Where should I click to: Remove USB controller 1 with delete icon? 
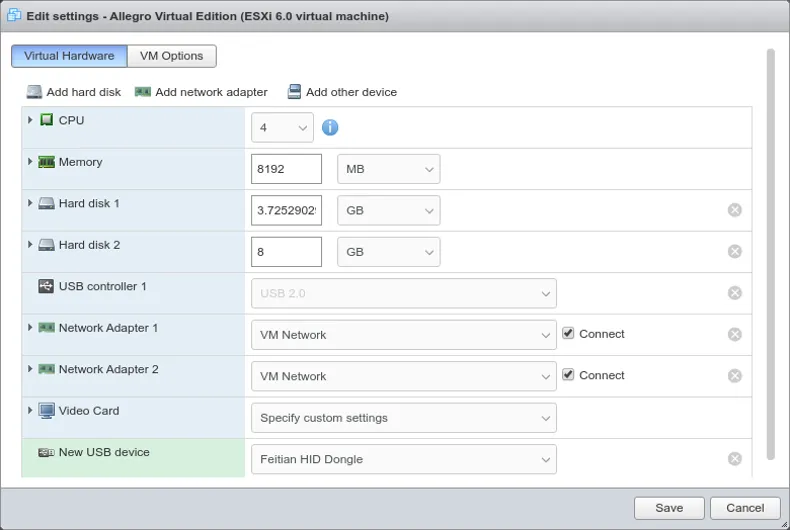click(x=734, y=293)
